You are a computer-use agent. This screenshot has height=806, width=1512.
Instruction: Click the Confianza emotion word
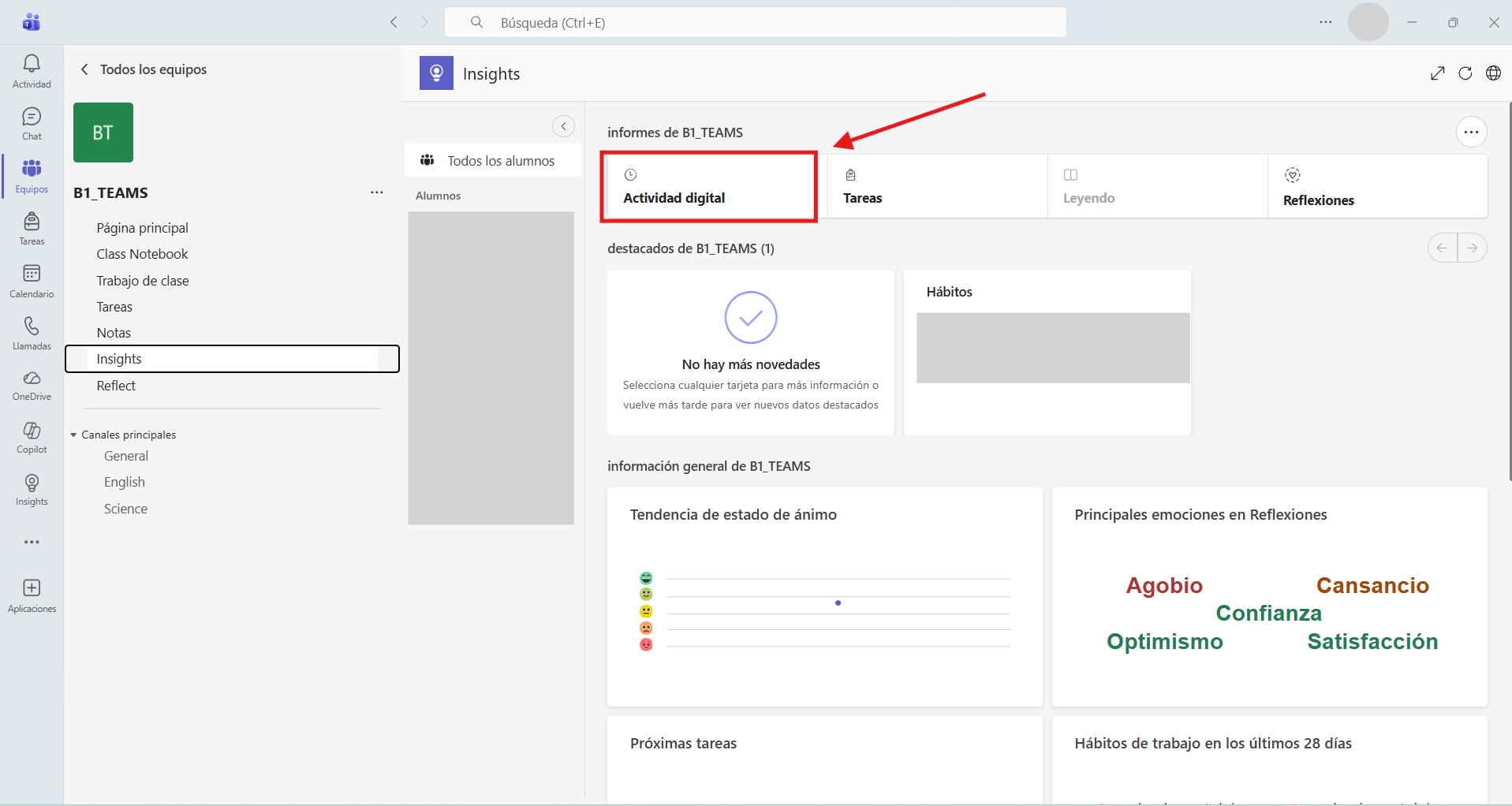point(1268,613)
